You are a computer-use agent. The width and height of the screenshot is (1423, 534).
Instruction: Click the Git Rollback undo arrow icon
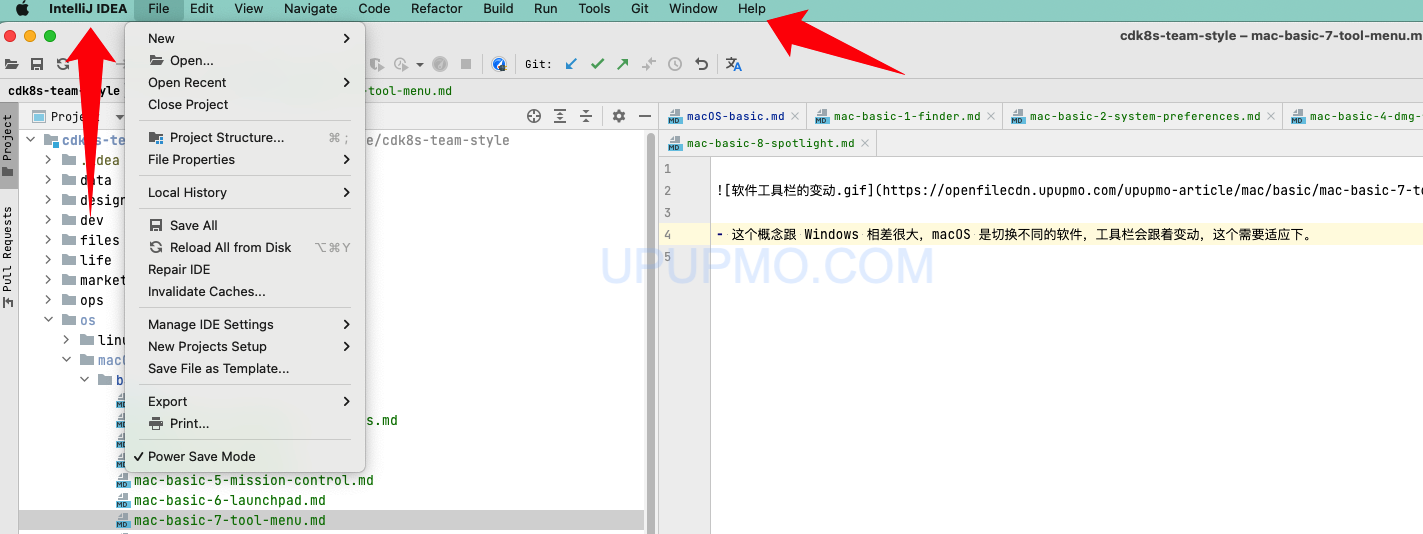coord(701,64)
